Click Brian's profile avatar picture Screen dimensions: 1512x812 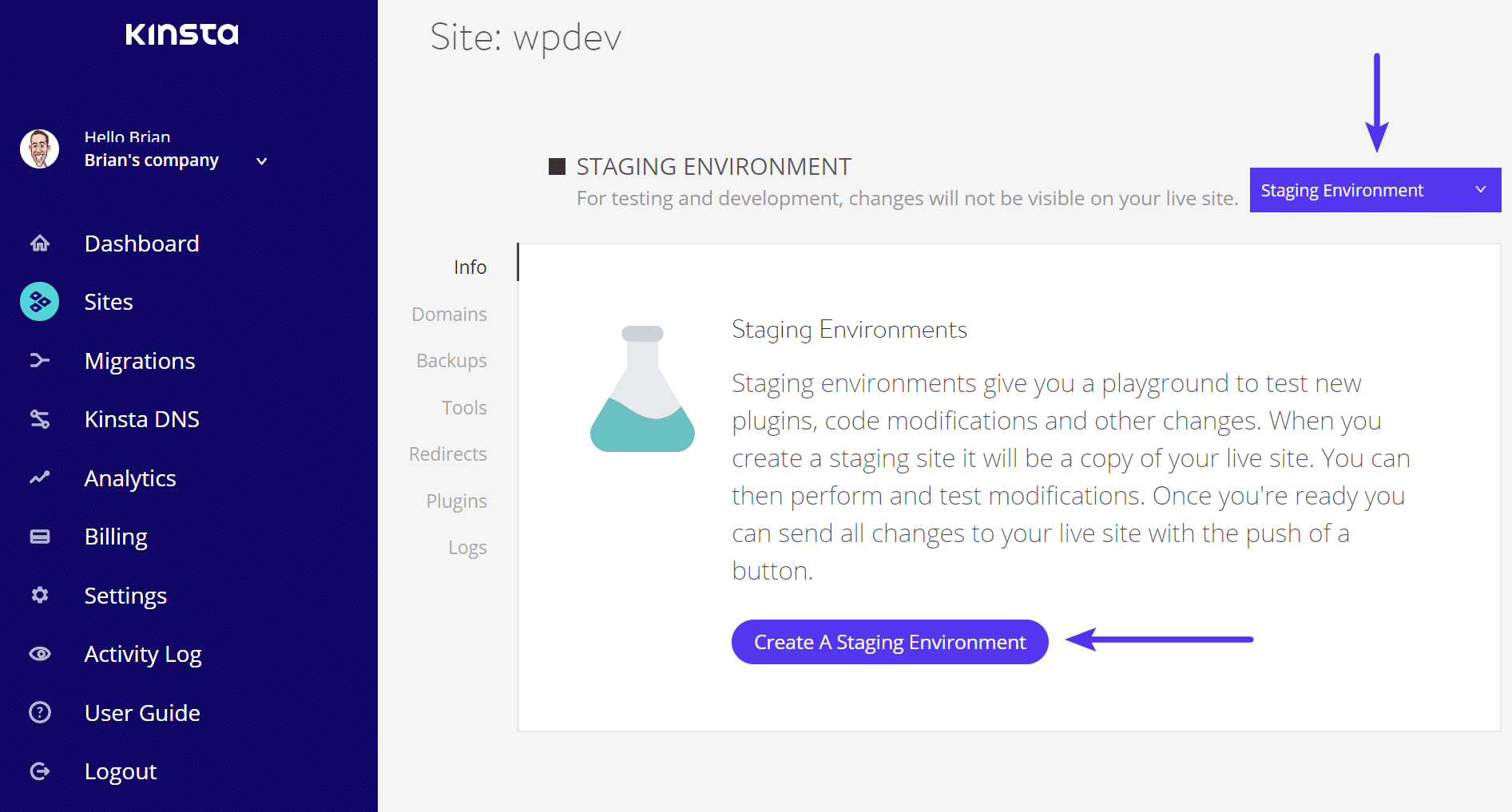[38, 149]
